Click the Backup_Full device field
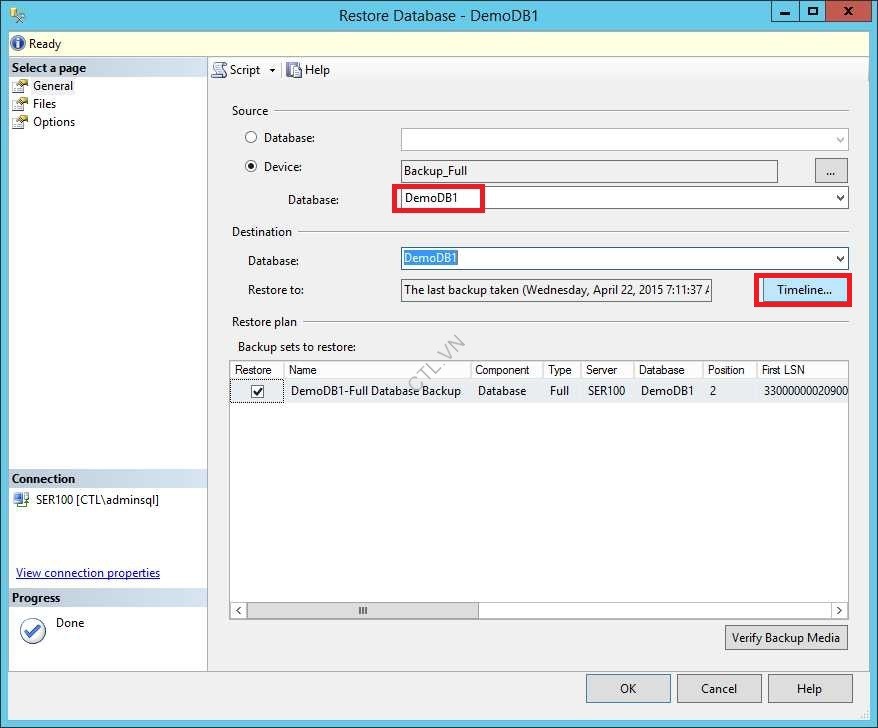 coord(589,170)
